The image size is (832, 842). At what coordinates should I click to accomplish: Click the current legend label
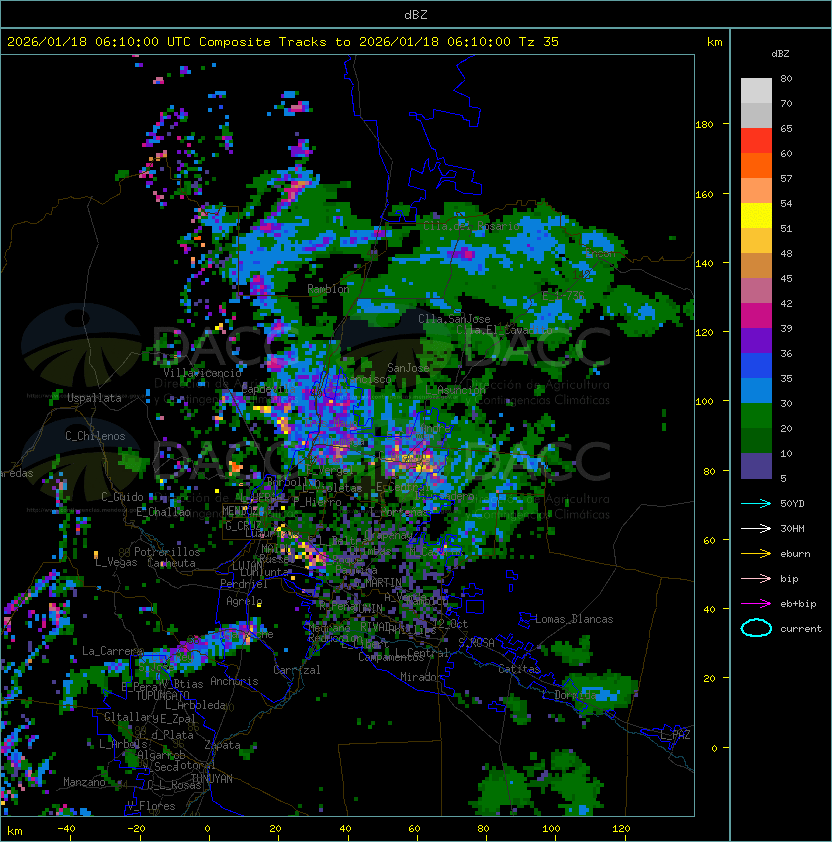point(801,629)
